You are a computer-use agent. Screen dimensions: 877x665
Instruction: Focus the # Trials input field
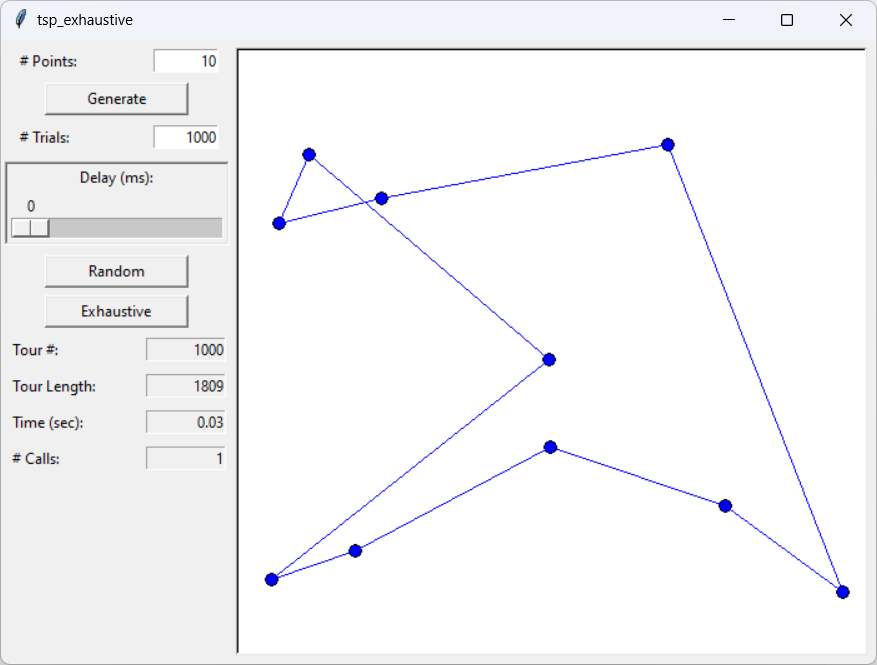point(186,137)
